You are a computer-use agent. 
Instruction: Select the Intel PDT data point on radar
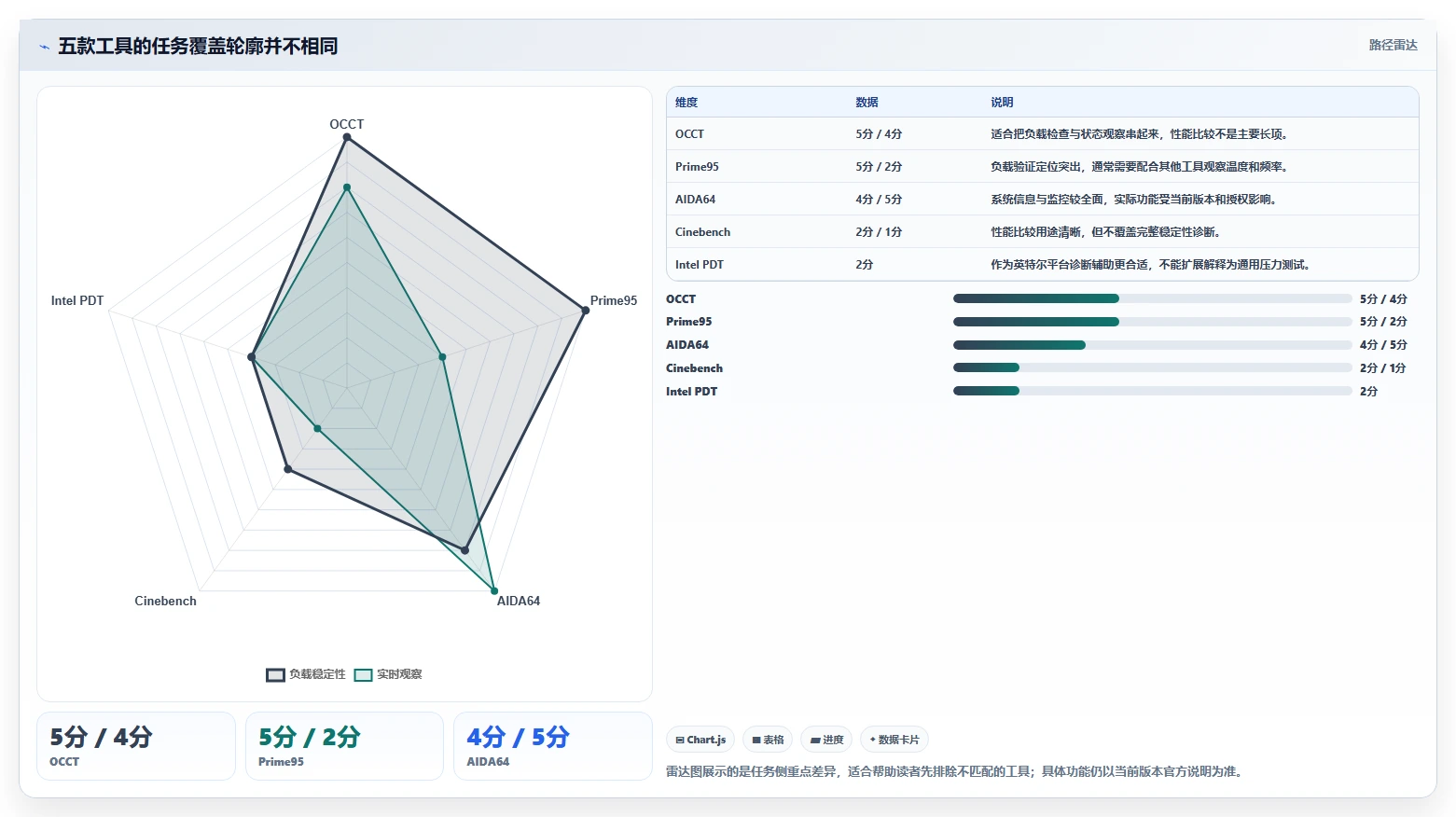tap(251, 357)
